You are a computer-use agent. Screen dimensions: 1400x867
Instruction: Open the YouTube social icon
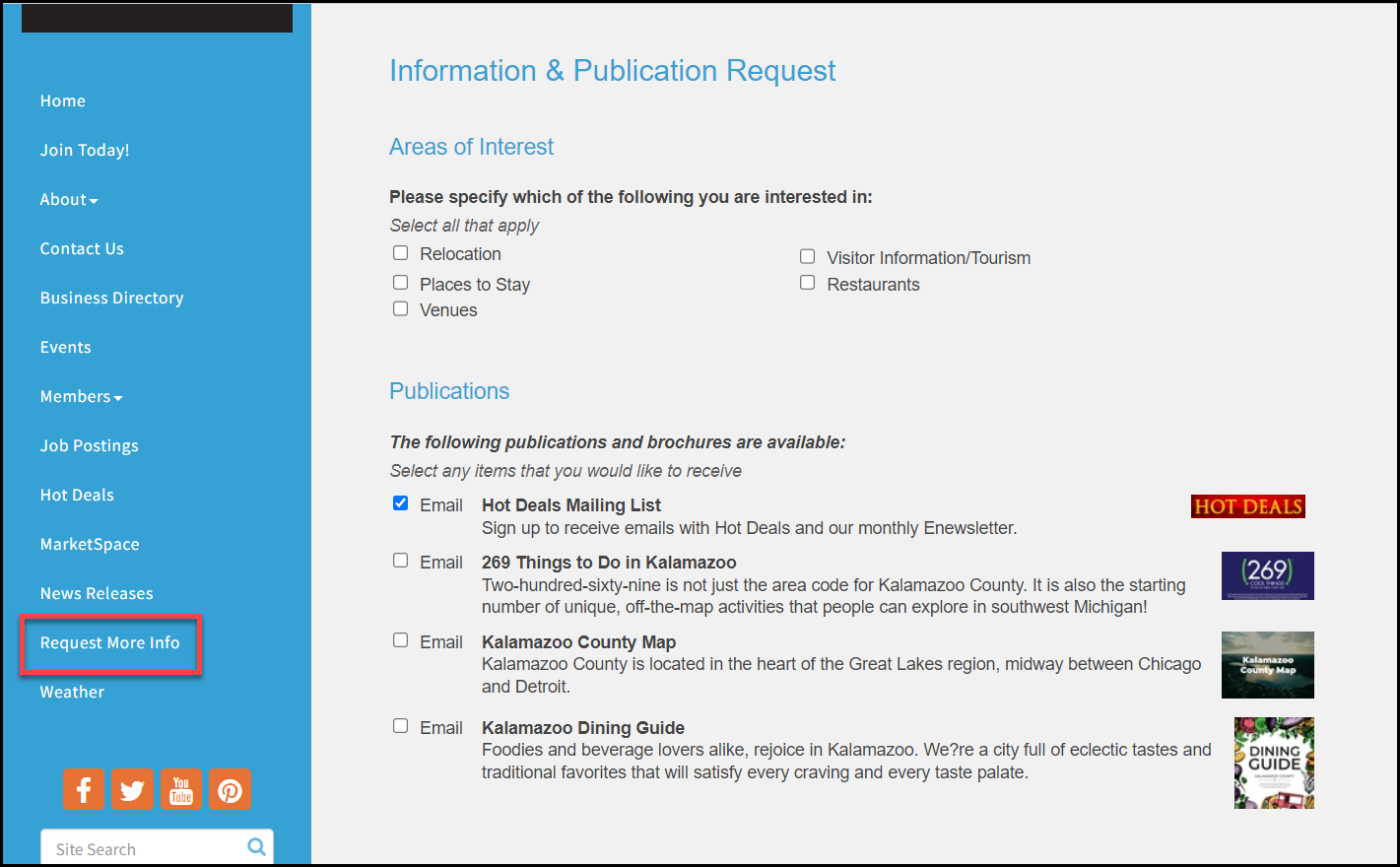(181, 789)
